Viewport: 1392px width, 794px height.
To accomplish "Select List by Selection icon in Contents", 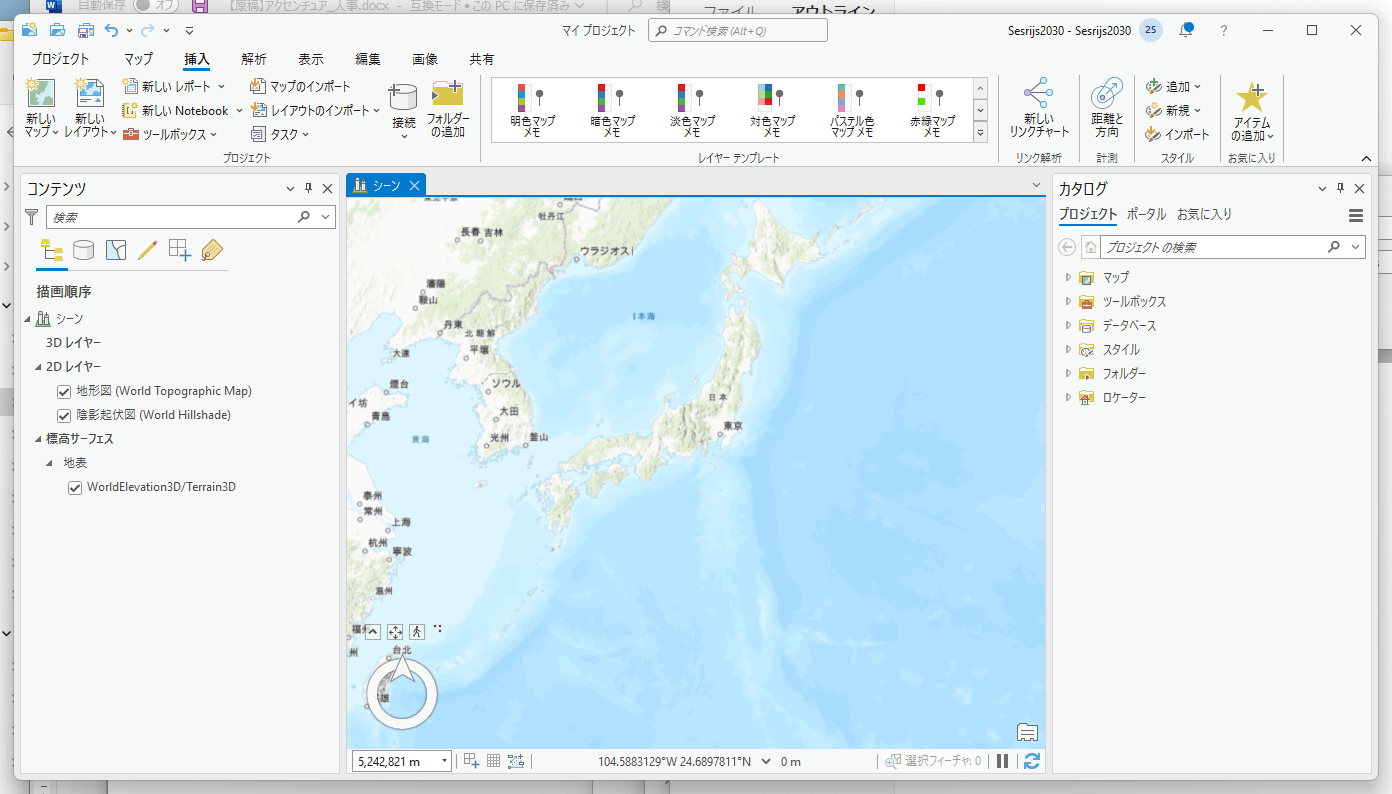I will pos(116,251).
